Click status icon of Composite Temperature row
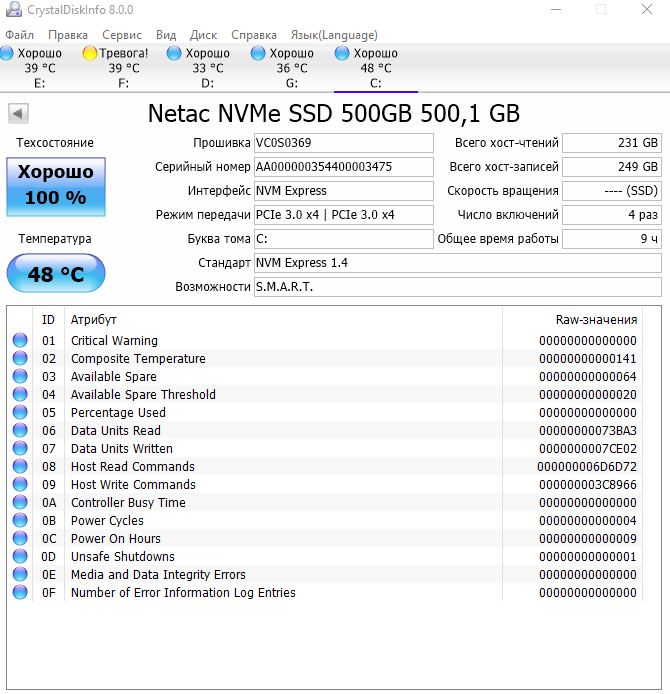The width and height of the screenshot is (670, 694). point(20,358)
